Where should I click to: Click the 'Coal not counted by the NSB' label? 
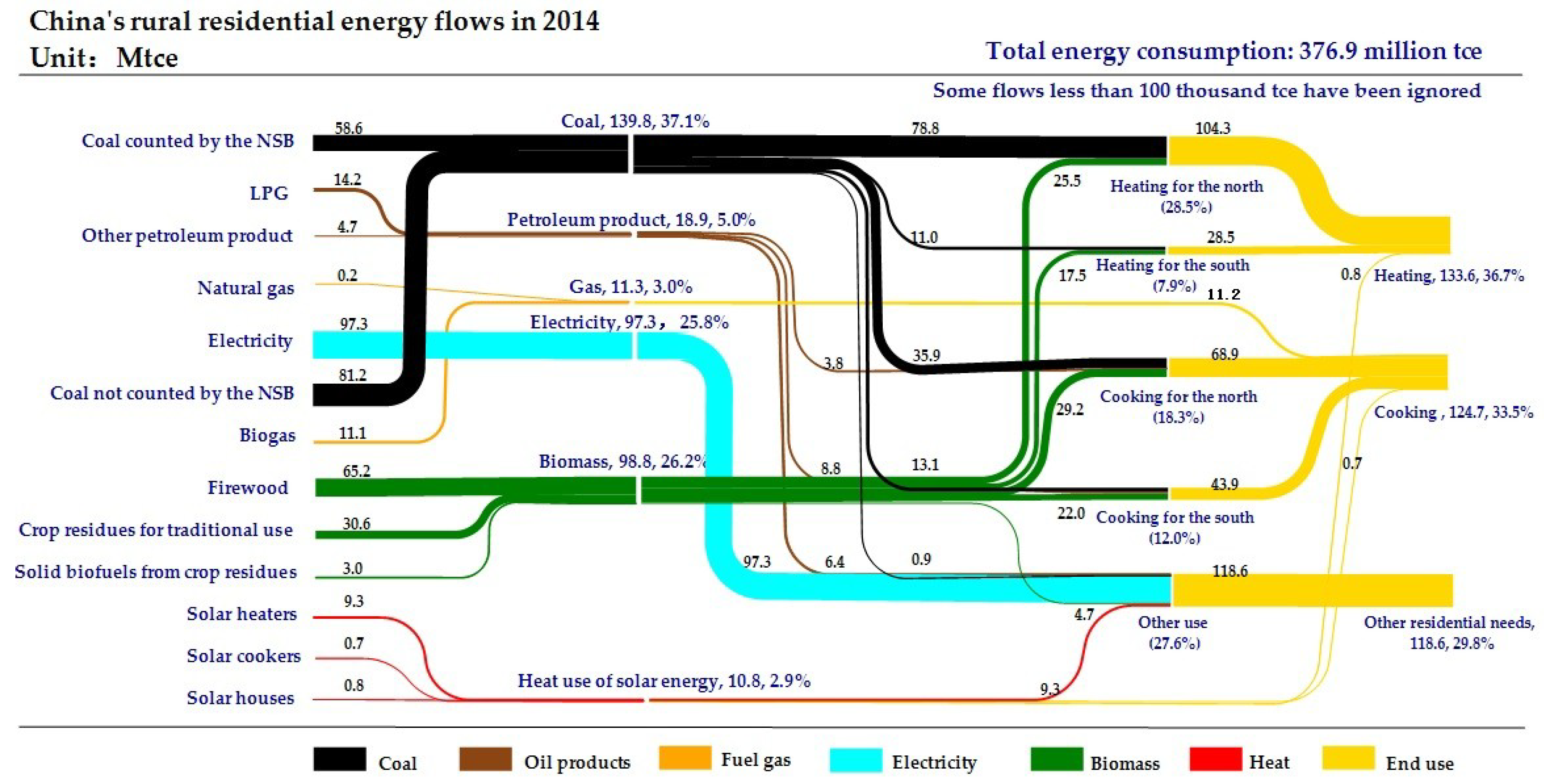[172, 393]
